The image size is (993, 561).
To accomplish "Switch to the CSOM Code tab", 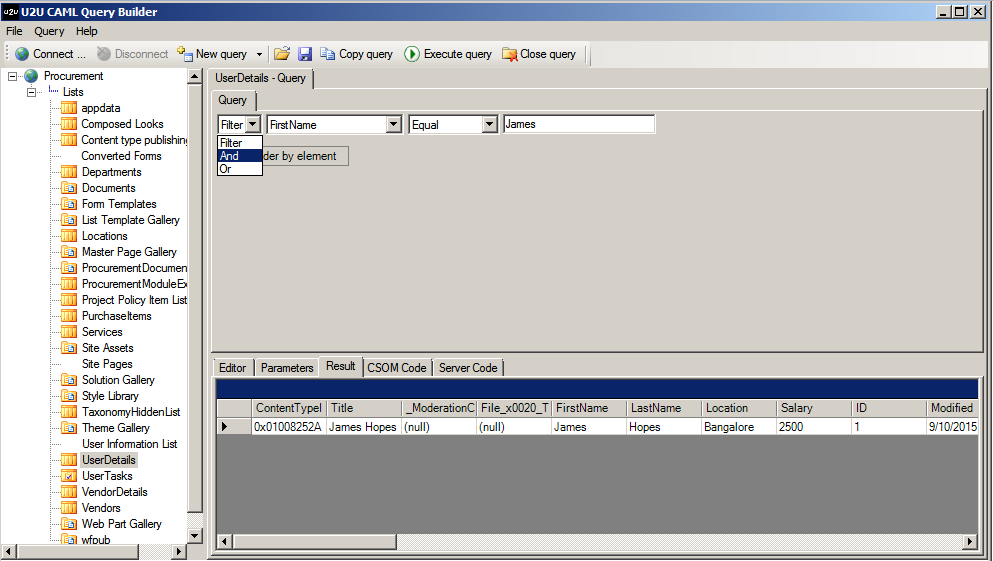I will click(396, 368).
